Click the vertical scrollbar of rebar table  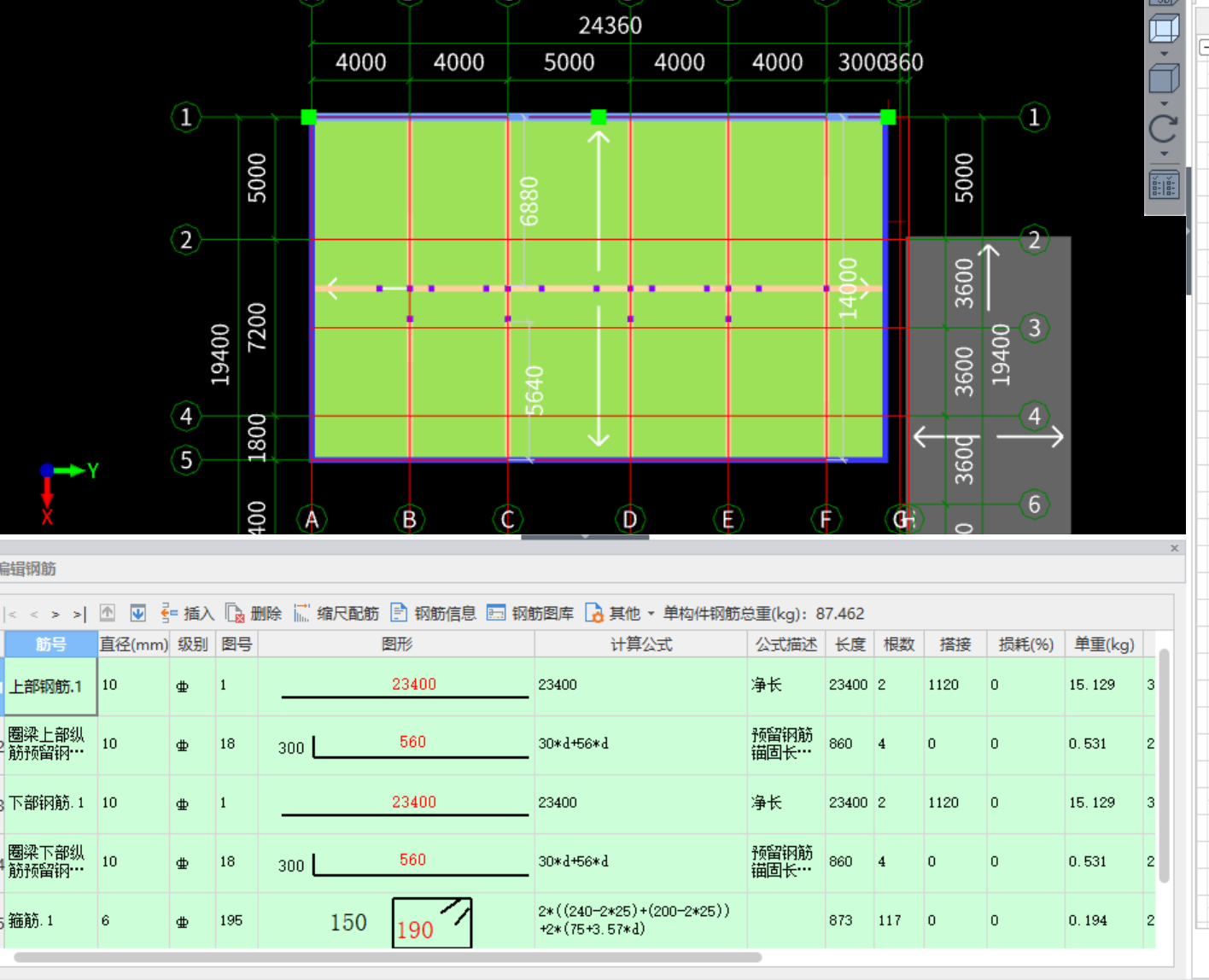(1164, 766)
